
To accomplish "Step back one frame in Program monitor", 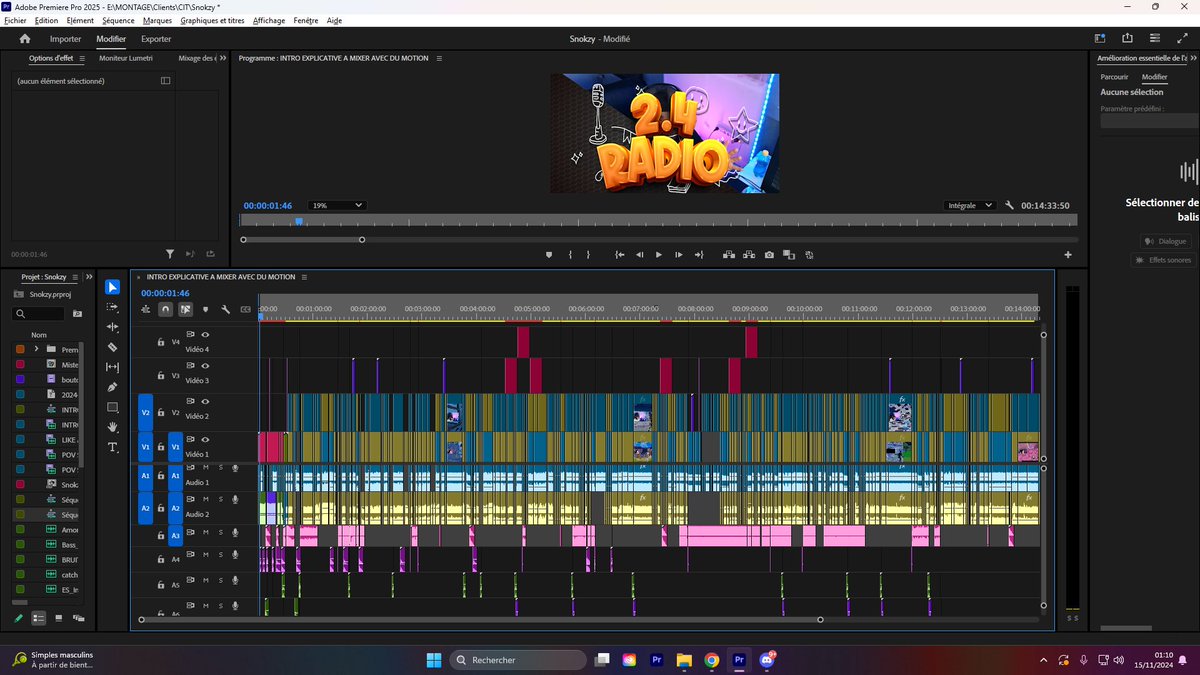I will coord(640,255).
